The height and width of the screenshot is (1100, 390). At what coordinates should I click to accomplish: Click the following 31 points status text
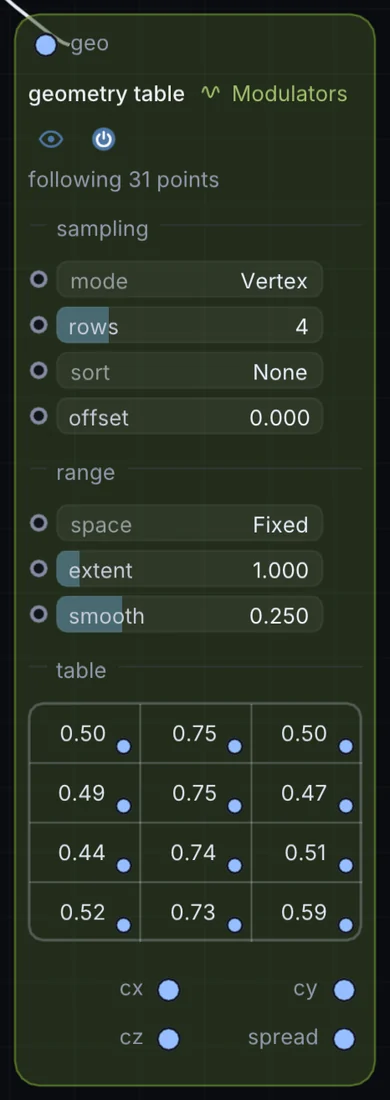point(123,180)
